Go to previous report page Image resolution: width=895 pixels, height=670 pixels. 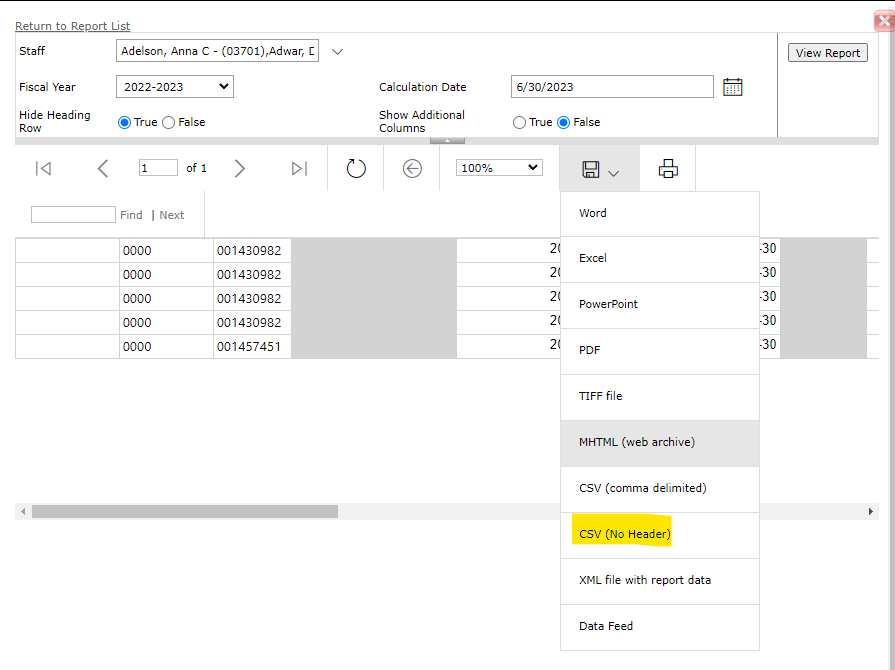[x=103, y=168]
